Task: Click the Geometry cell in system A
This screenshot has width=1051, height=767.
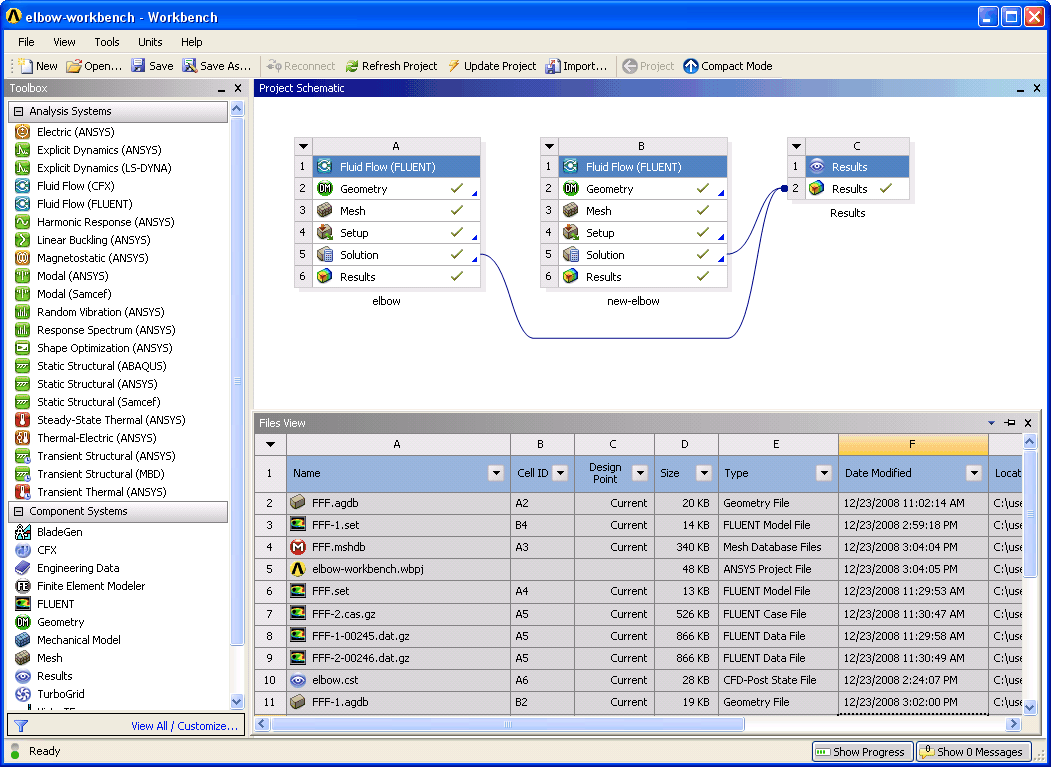Action: coord(396,189)
